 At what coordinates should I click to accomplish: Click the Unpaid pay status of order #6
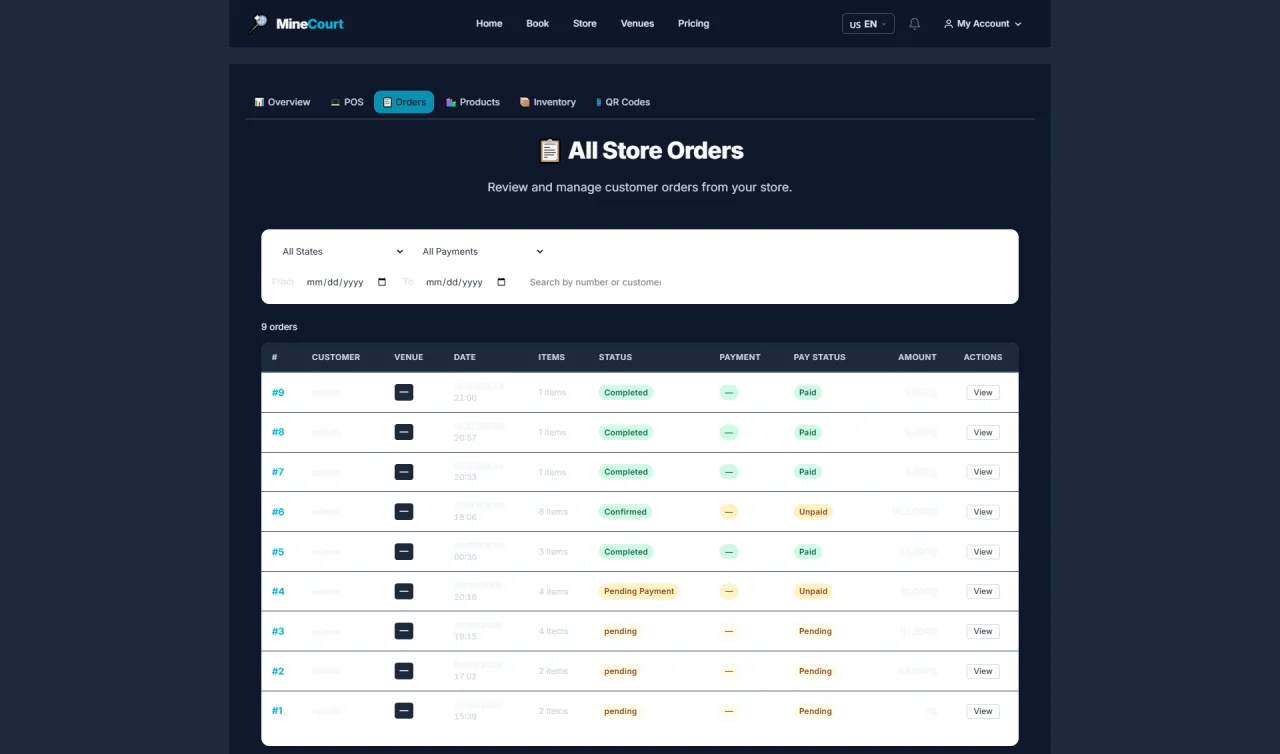(813, 512)
